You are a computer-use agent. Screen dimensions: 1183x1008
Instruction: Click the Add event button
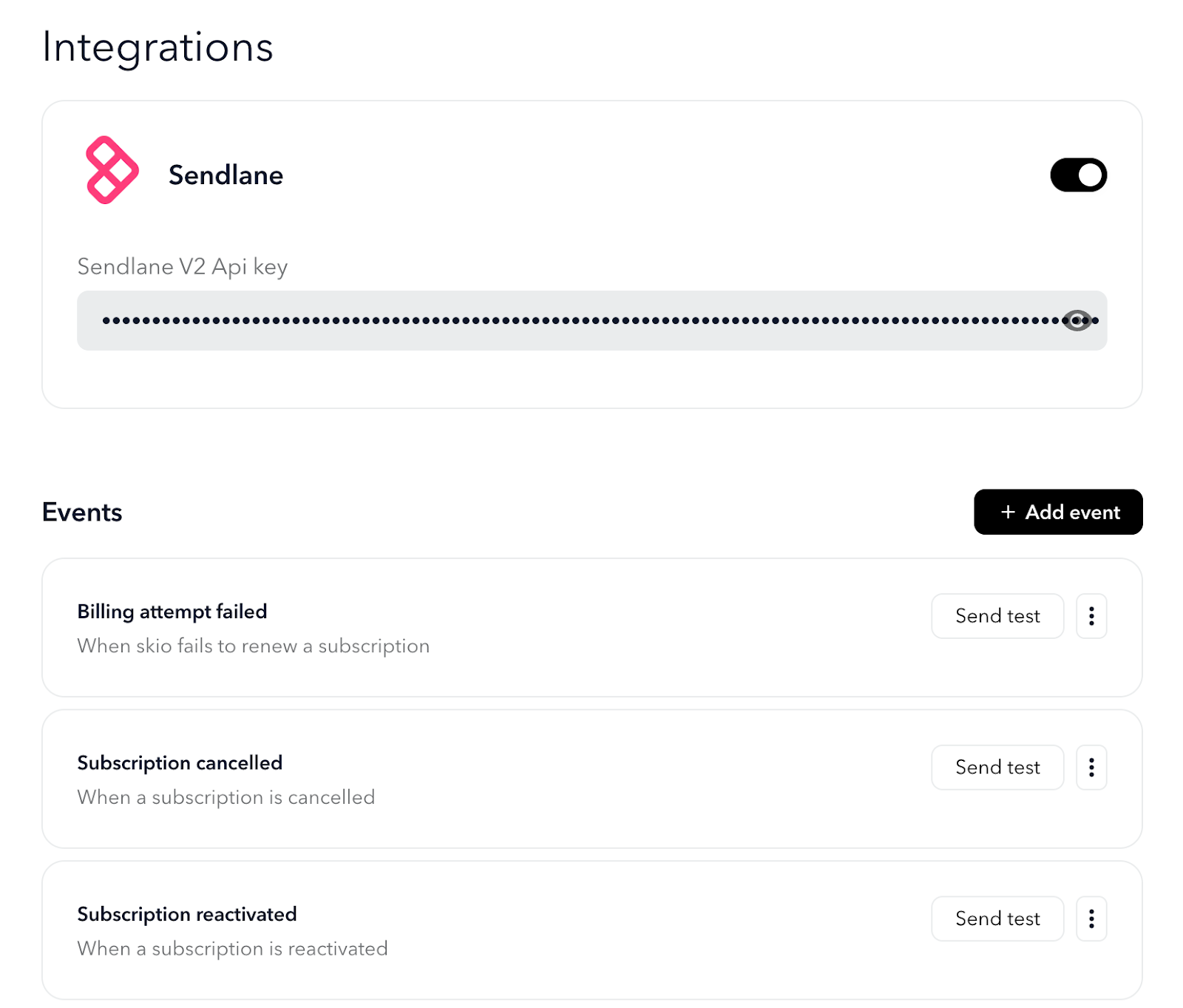pos(1058,512)
